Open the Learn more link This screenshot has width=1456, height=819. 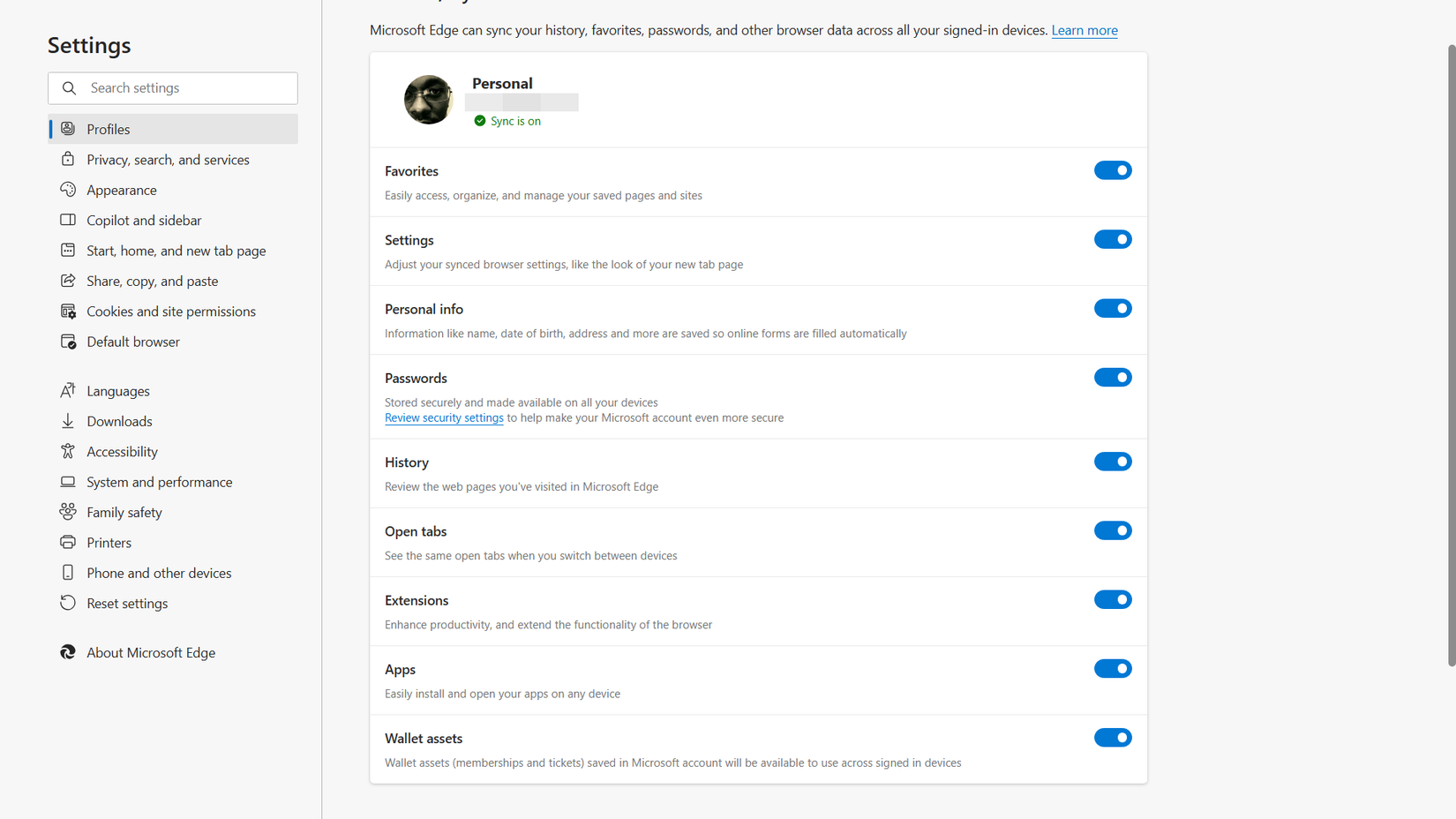tap(1084, 30)
